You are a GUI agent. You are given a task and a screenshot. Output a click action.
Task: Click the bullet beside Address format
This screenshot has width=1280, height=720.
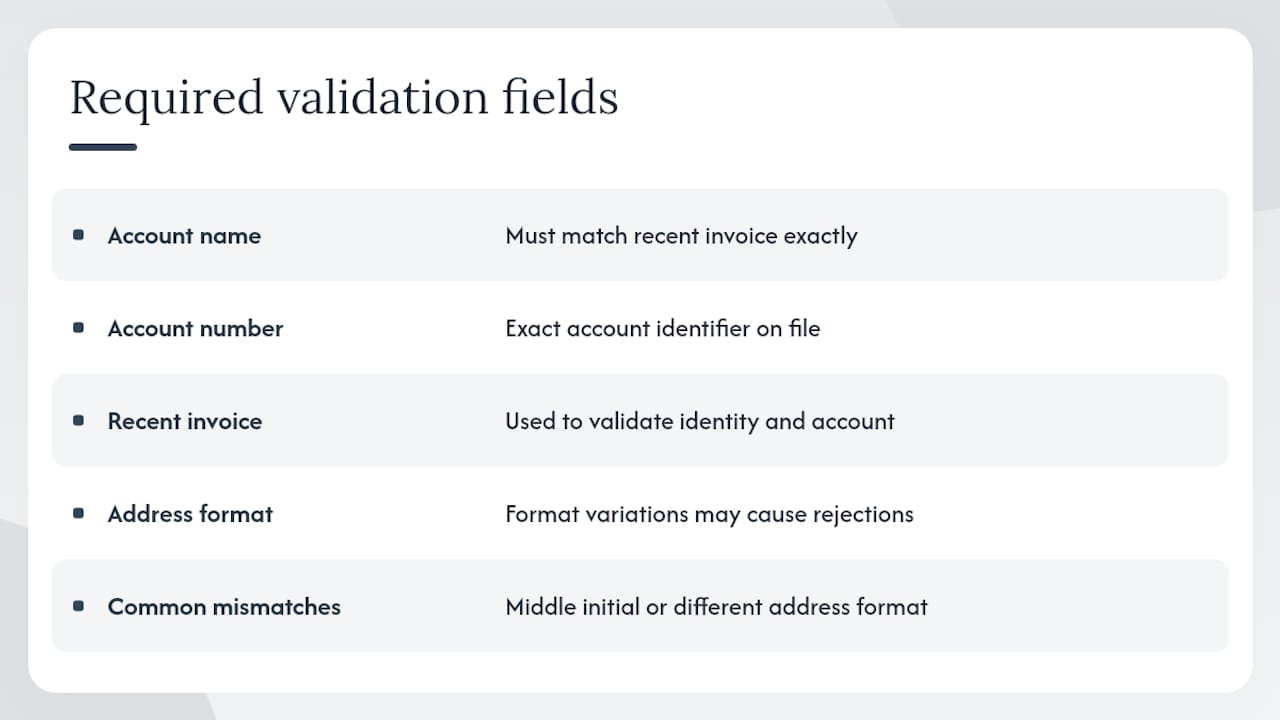79,513
